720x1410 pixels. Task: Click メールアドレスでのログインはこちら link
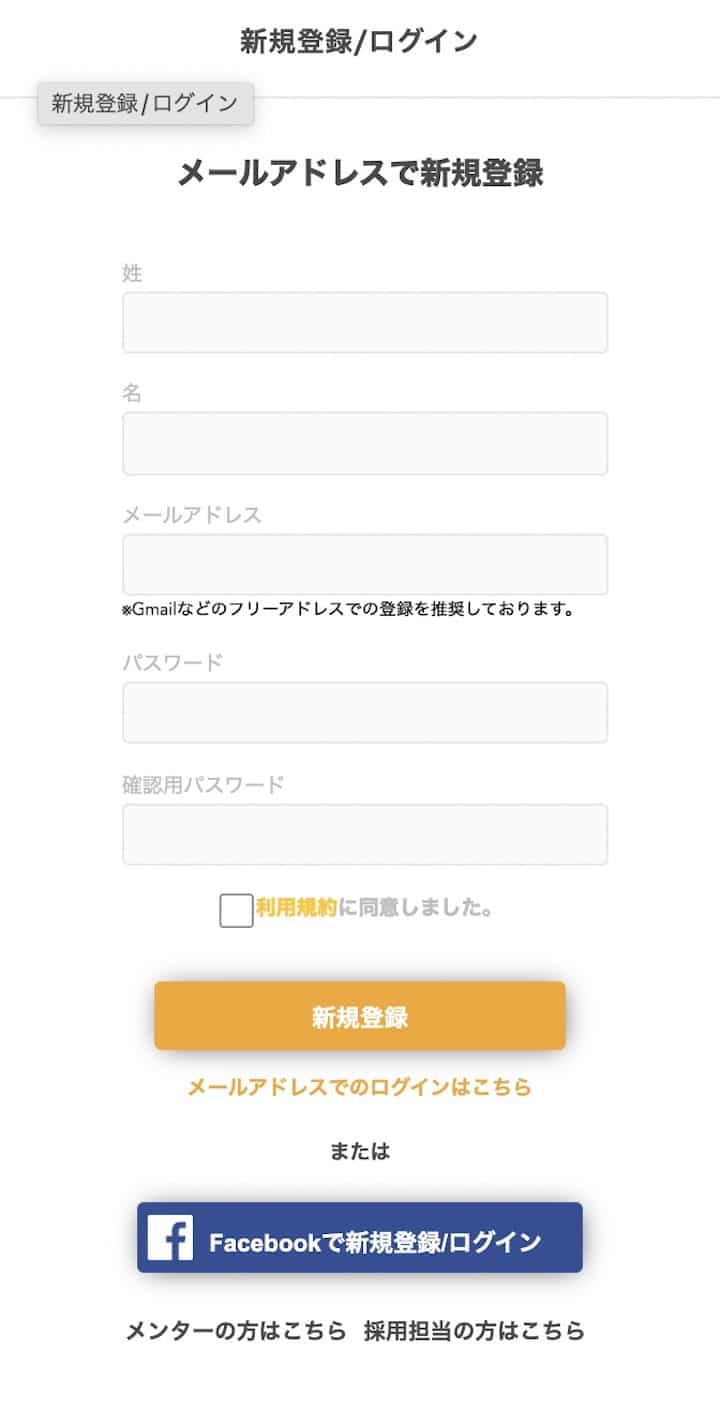click(x=360, y=1087)
